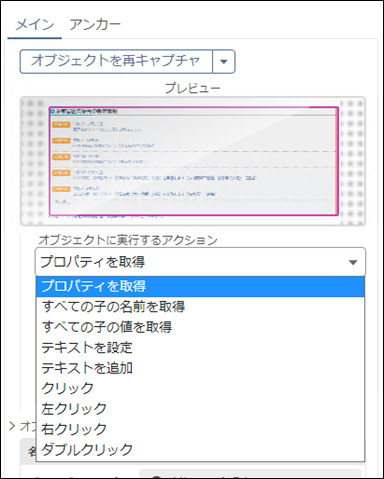Choose すべての子の値を取得 option

click(200, 327)
